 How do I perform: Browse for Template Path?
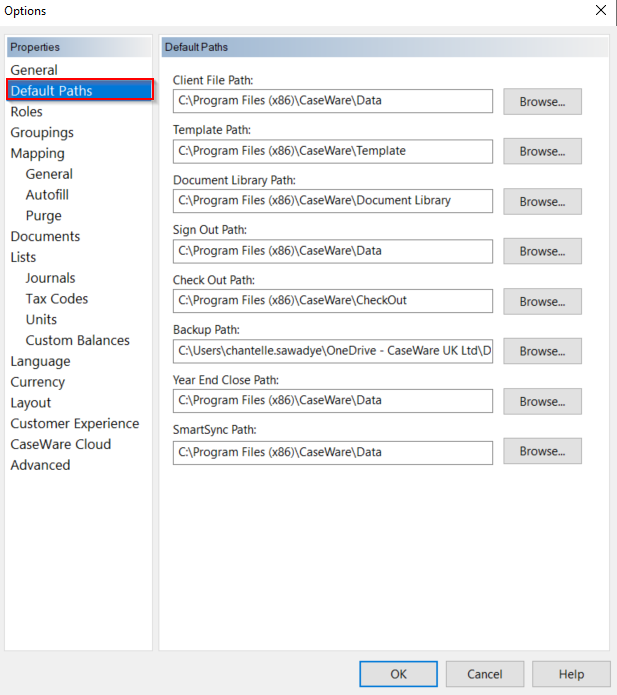[x=542, y=151]
